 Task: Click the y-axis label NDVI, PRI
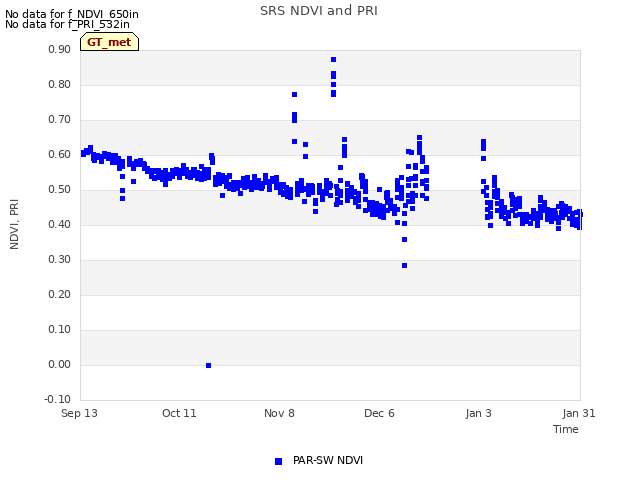click(x=14, y=224)
